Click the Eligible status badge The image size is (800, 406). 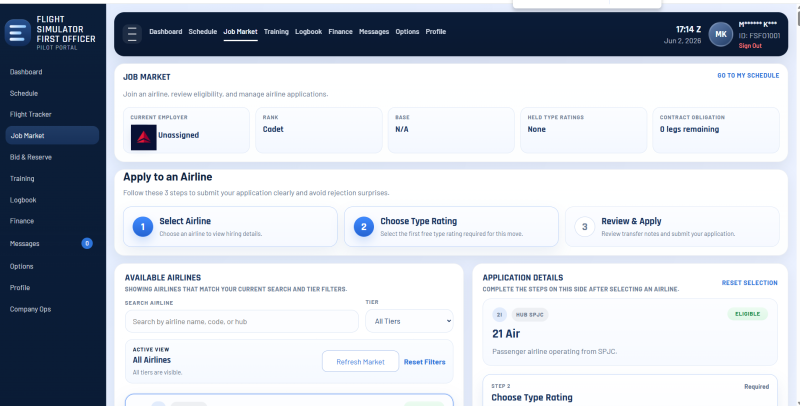tap(747, 314)
